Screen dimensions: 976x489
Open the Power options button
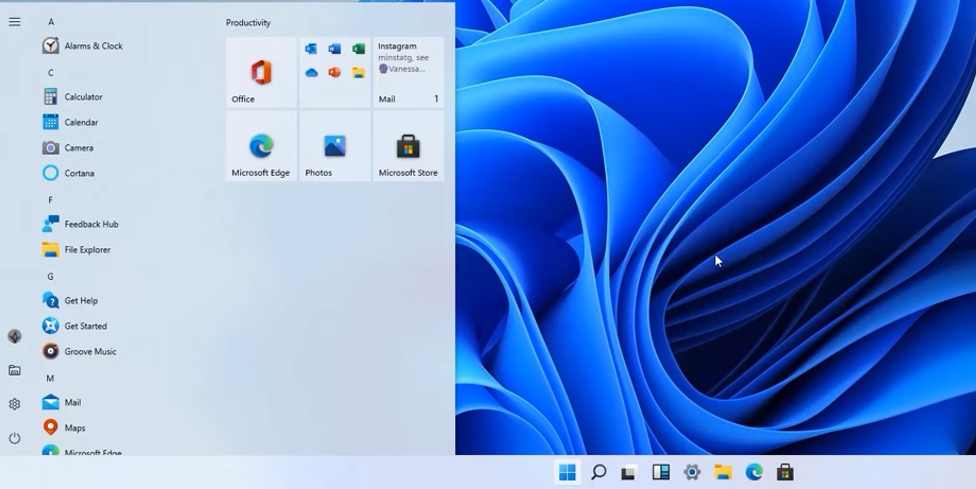tap(14, 438)
